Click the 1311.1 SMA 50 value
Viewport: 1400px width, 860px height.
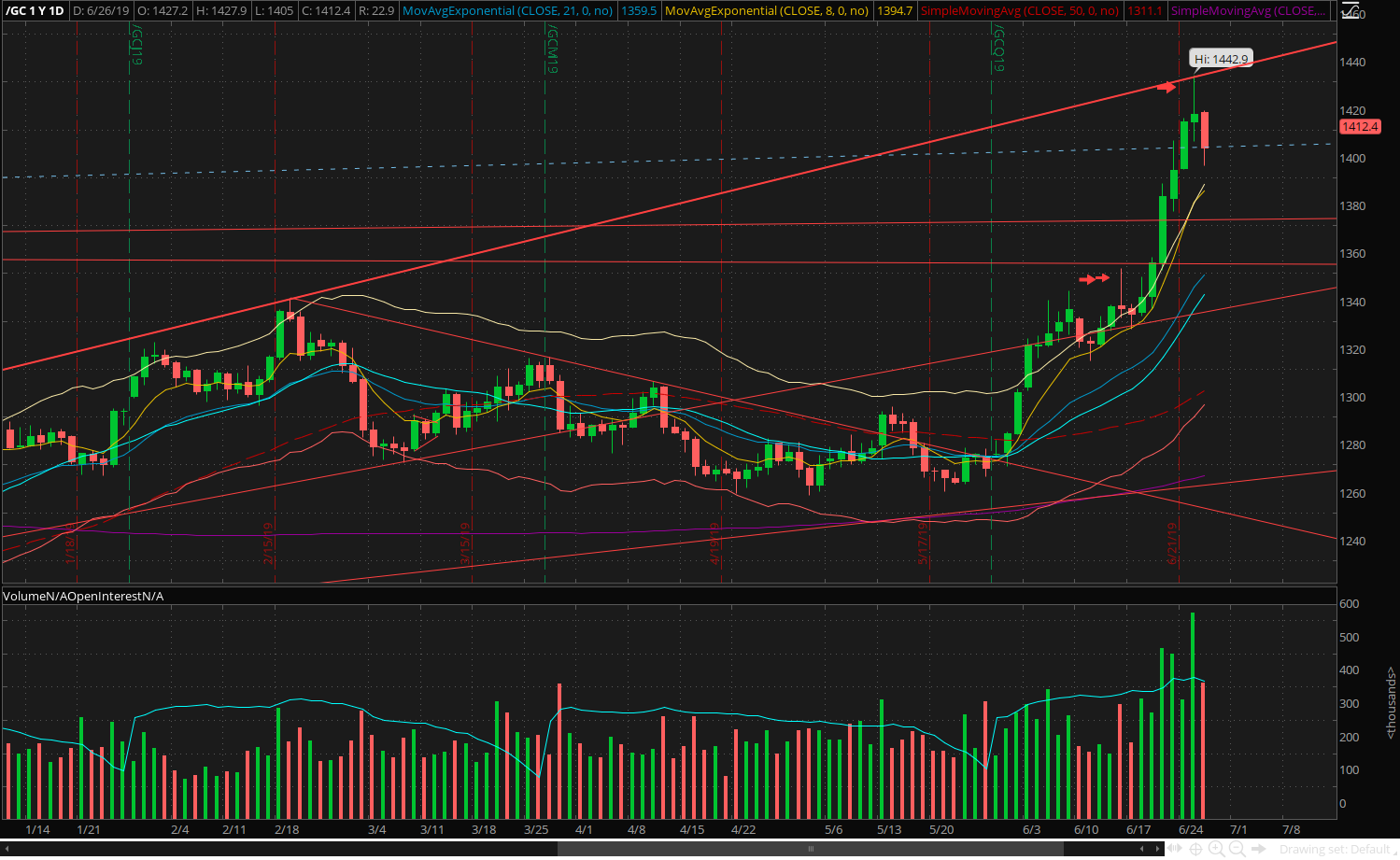(1145, 11)
